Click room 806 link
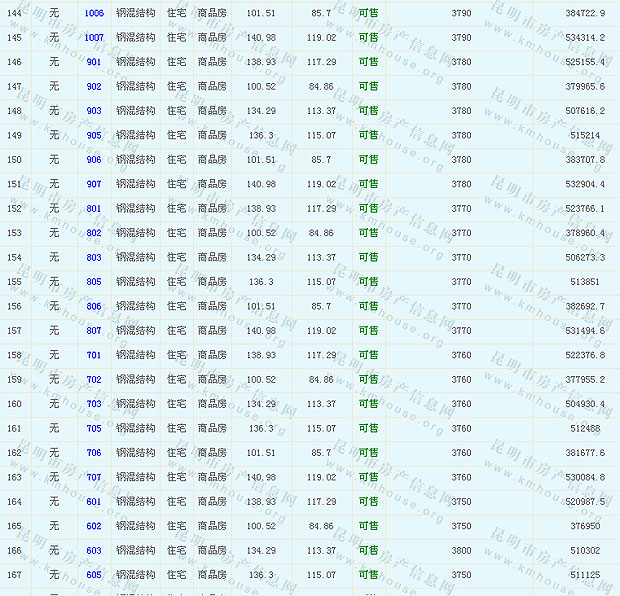This screenshot has height=596, width=620. pyautogui.click(x=94, y=306)
